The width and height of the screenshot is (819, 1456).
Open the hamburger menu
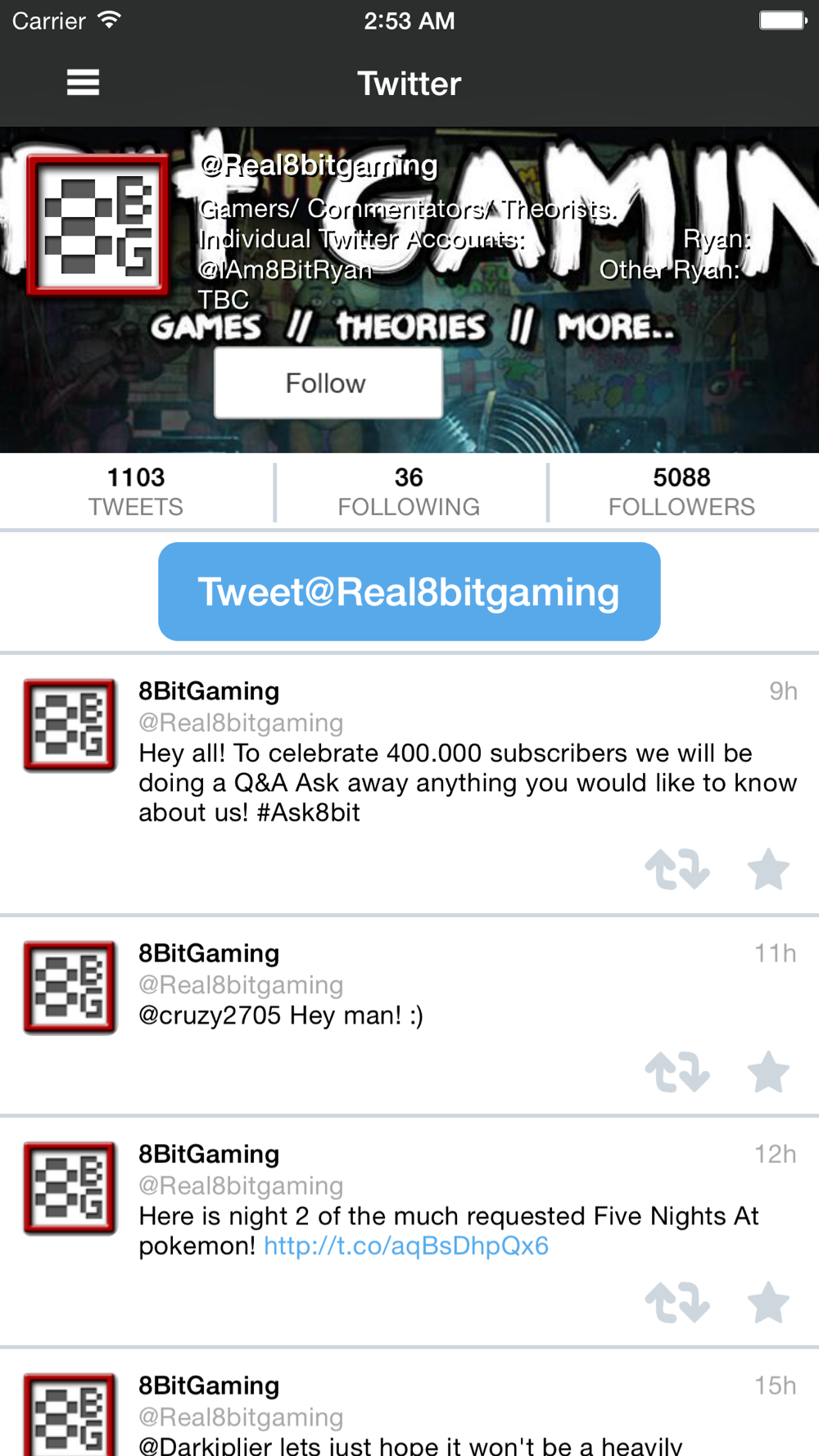[x=83, y=83]
